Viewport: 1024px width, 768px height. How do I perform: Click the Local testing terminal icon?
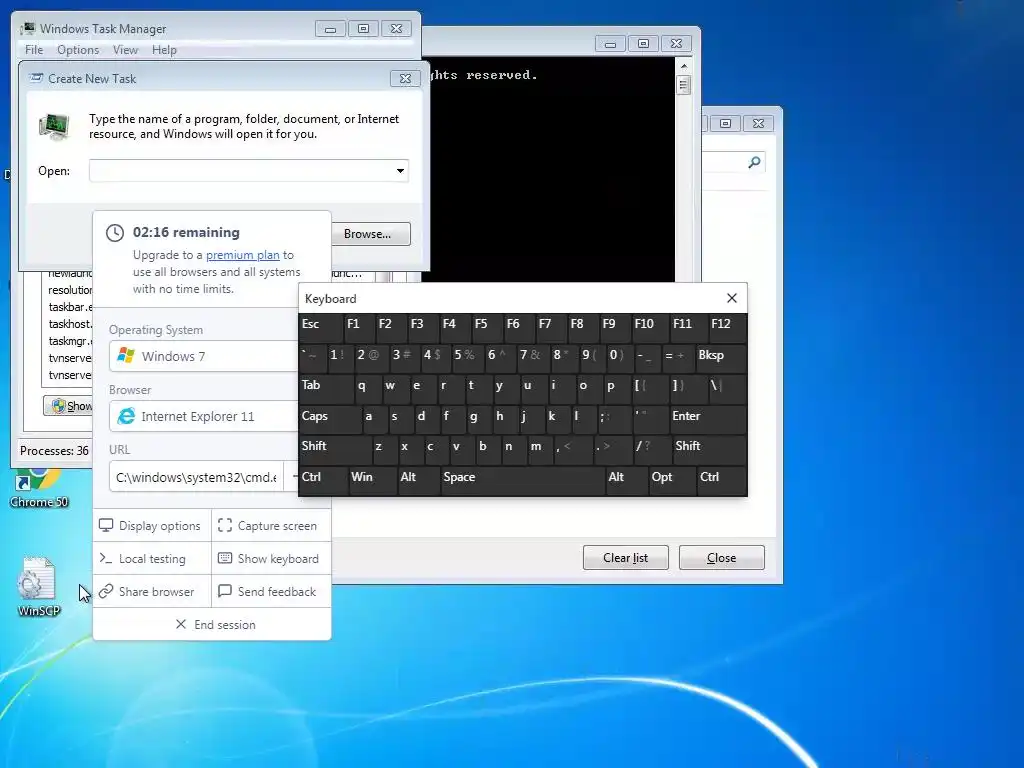(x=106, y=558)
